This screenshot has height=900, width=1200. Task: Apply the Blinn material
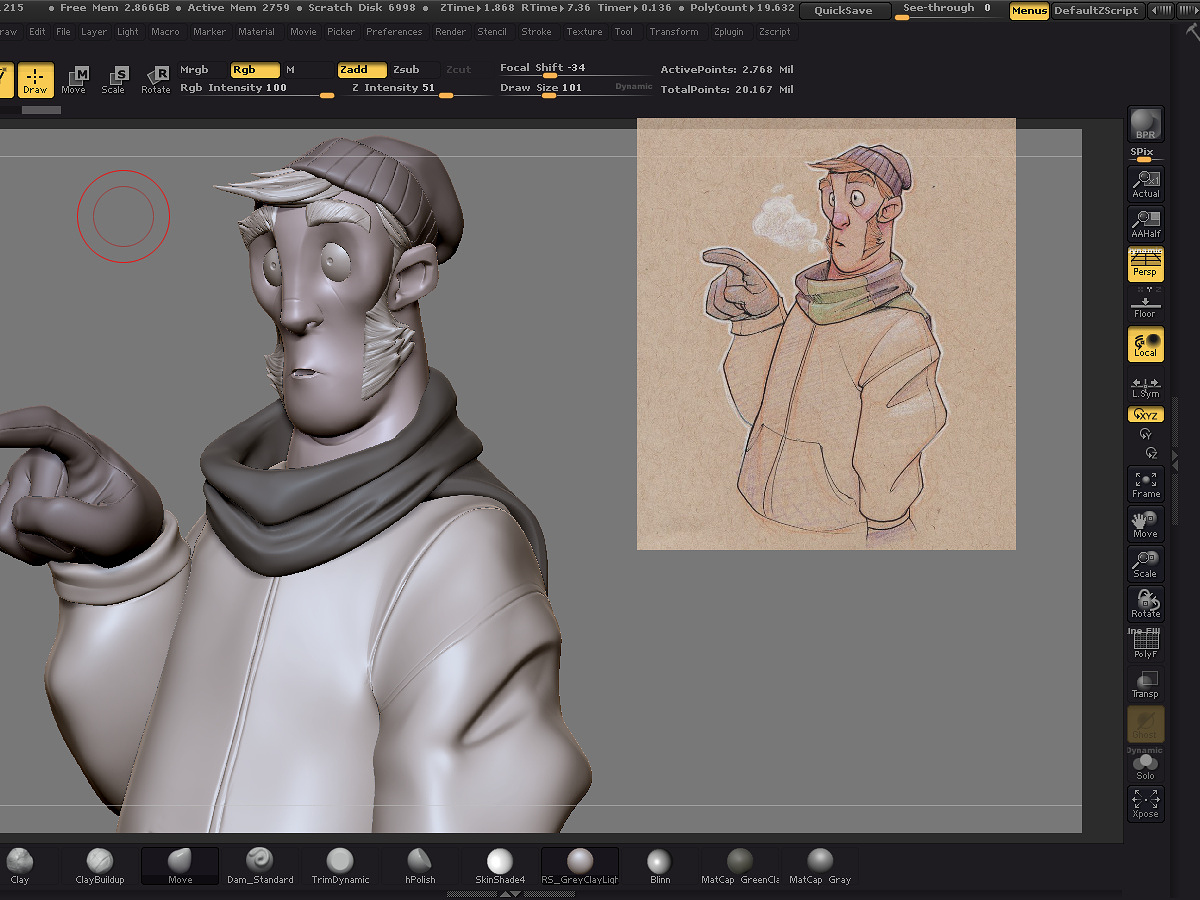tap(660, 866)
